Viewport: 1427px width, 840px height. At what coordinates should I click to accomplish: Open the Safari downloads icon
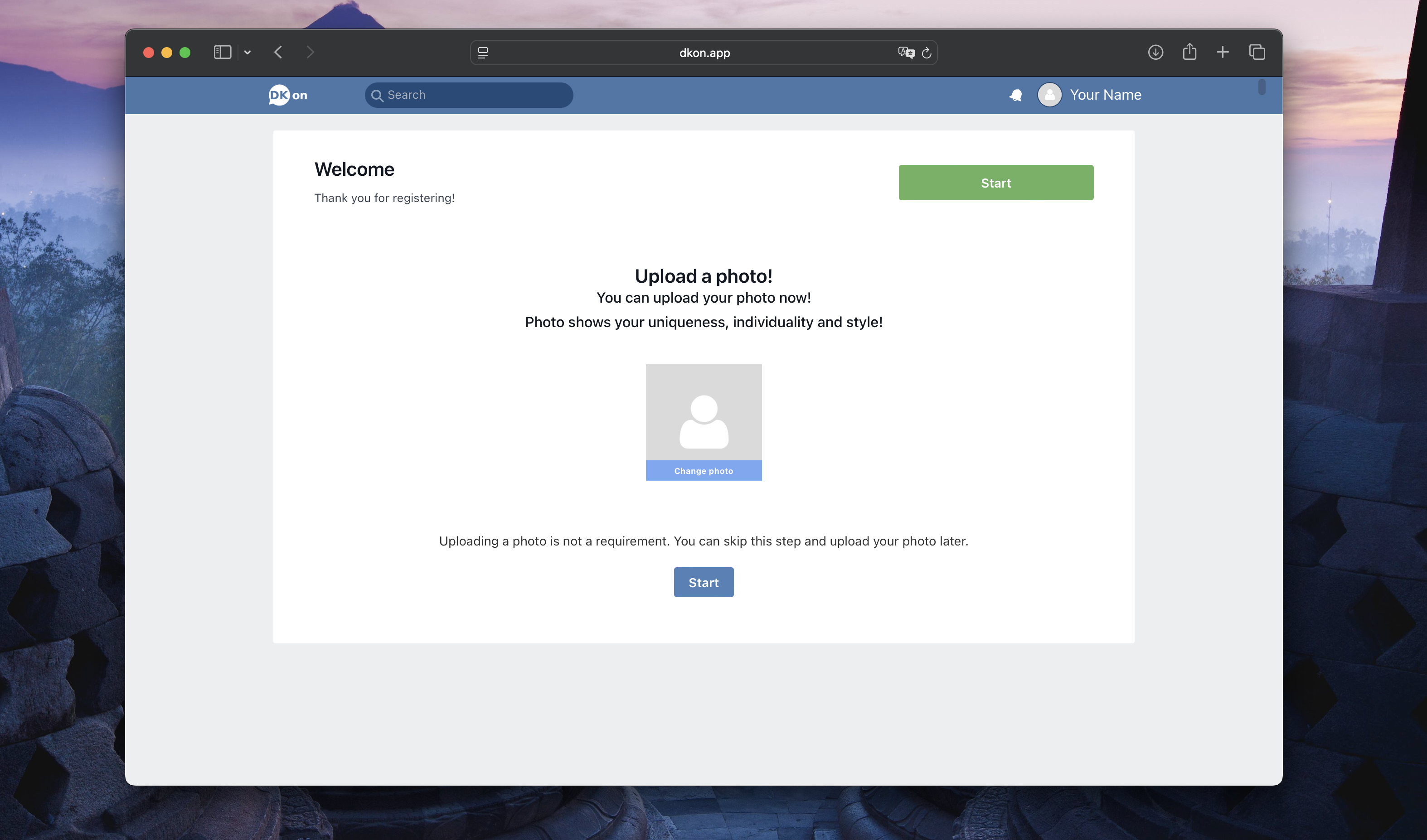point(1155,53)
